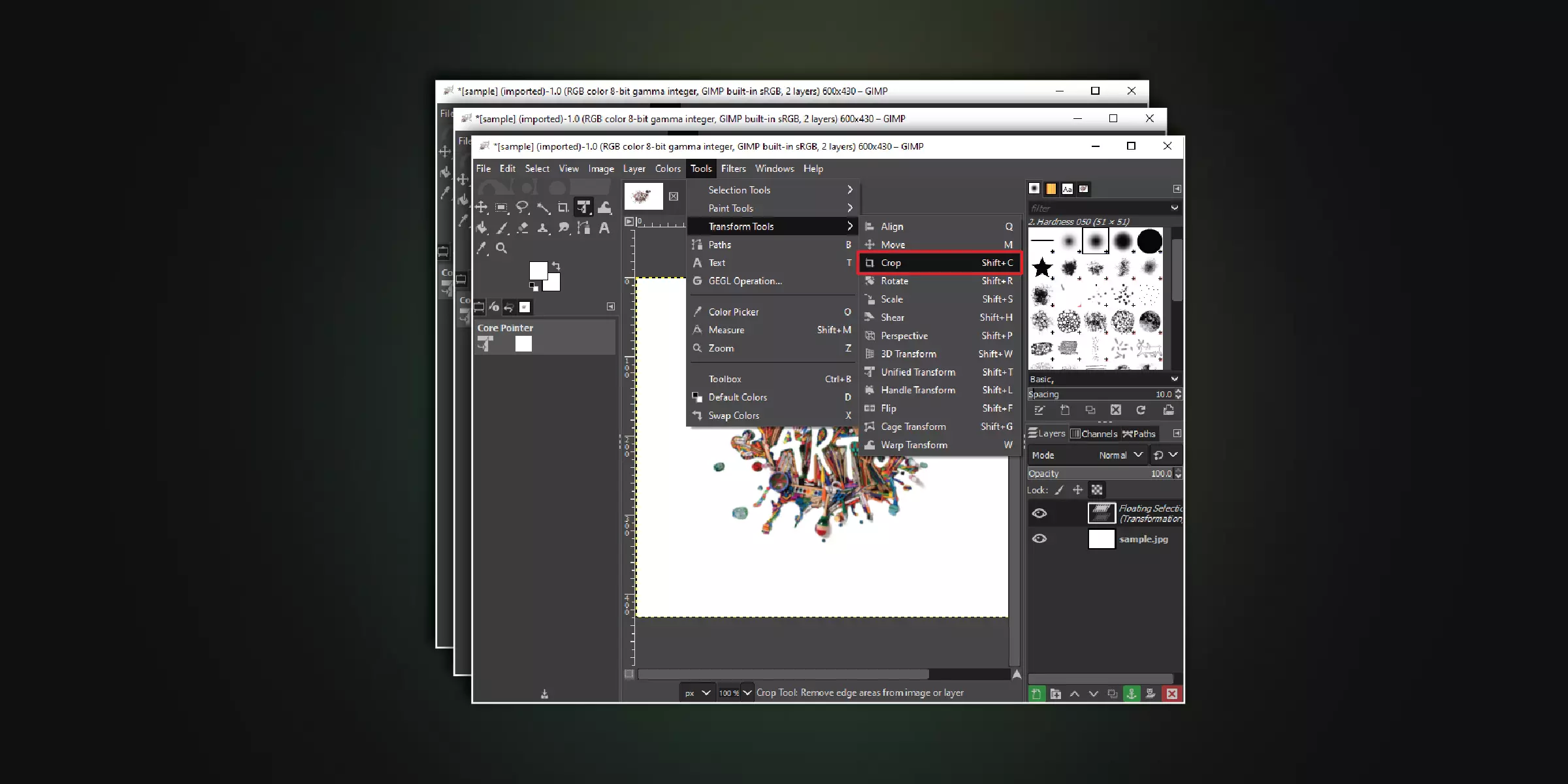Click the sample.jpg layer thumbnail
1568x784 pixels.
[x=1100, y=539]
